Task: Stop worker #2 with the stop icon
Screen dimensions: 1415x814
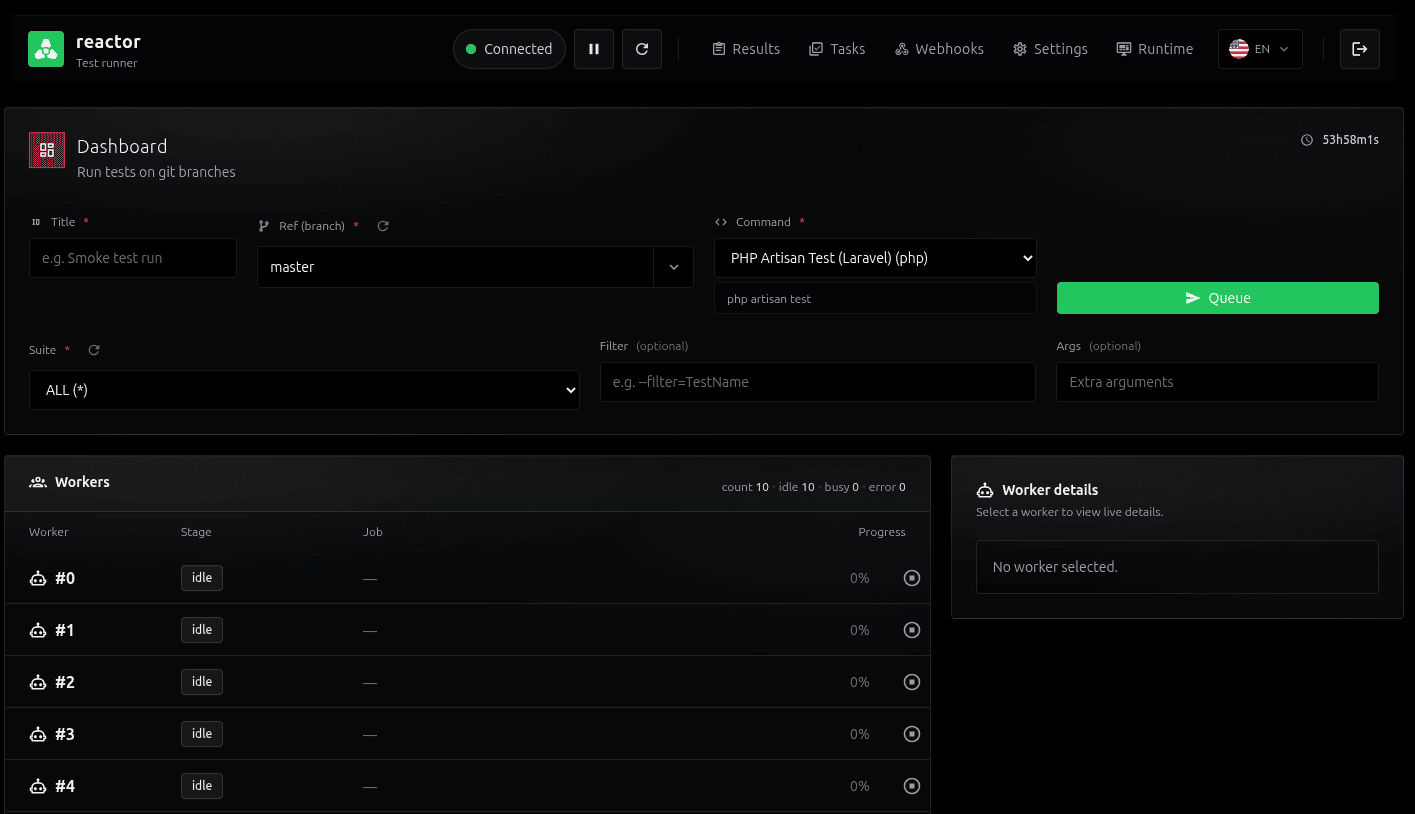Action: point(912,682)
